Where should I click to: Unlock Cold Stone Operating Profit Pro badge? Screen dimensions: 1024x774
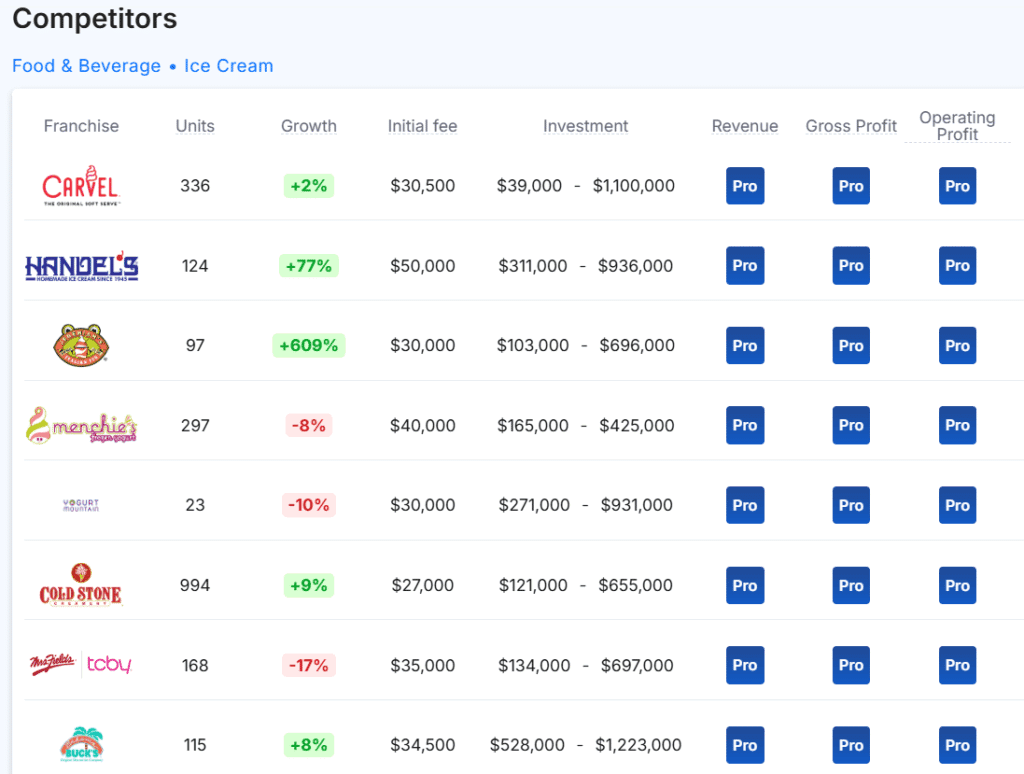(957, 585)
